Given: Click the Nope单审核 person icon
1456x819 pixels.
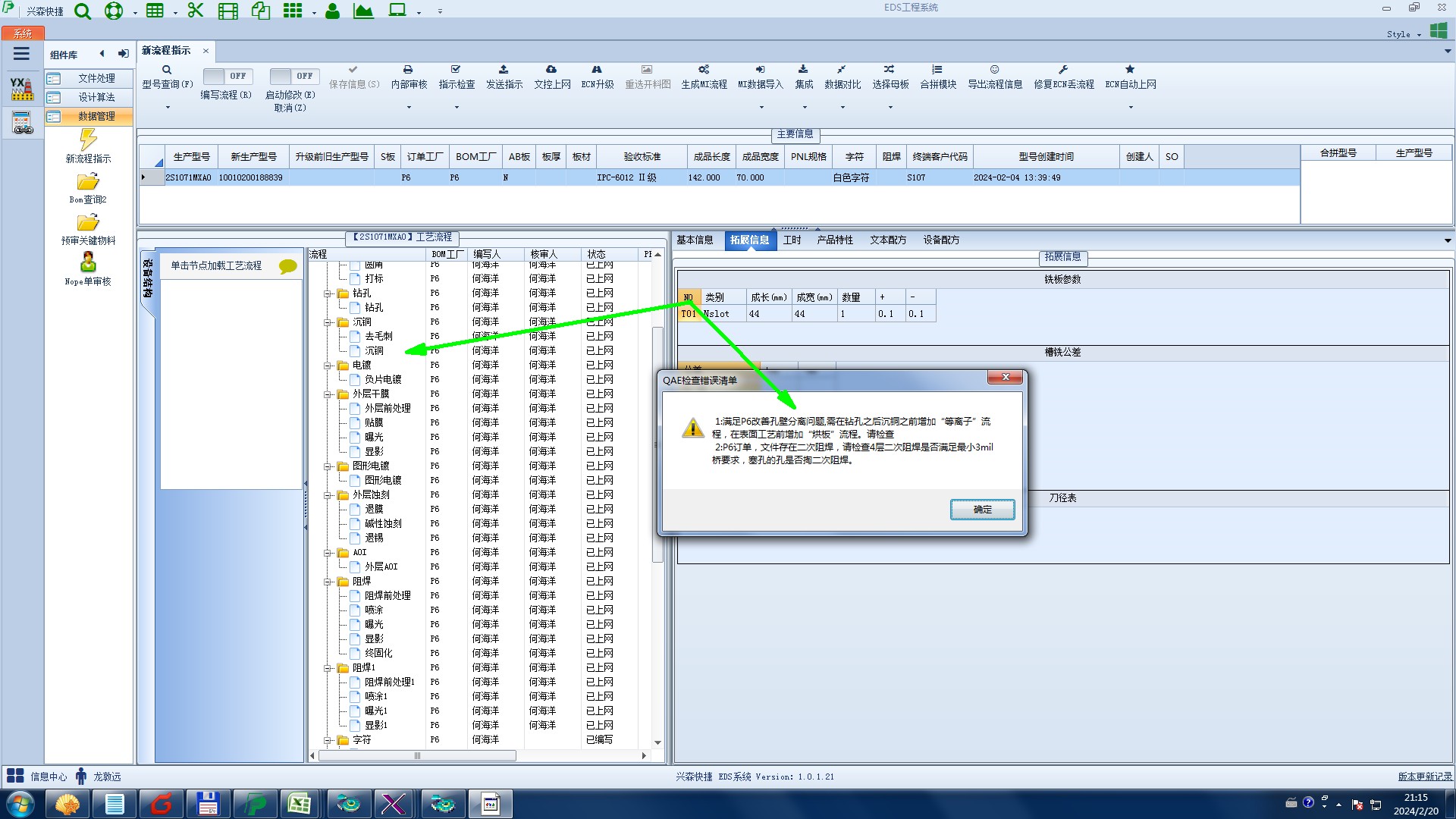Looking at the screenshot, I should pyautogui.click(x=88, y=263).
